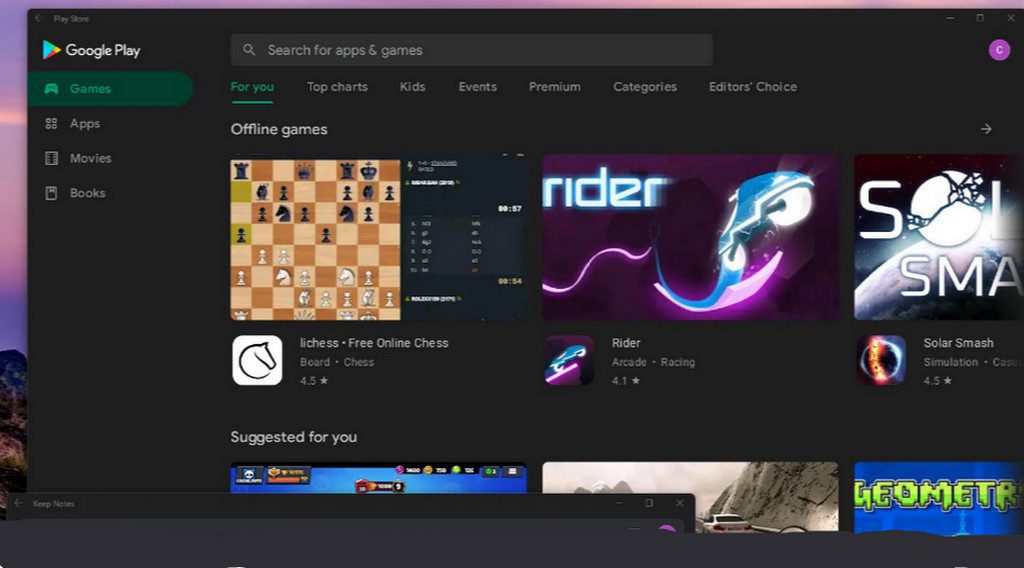Click the search magnifier icon

tap(249, 50)
